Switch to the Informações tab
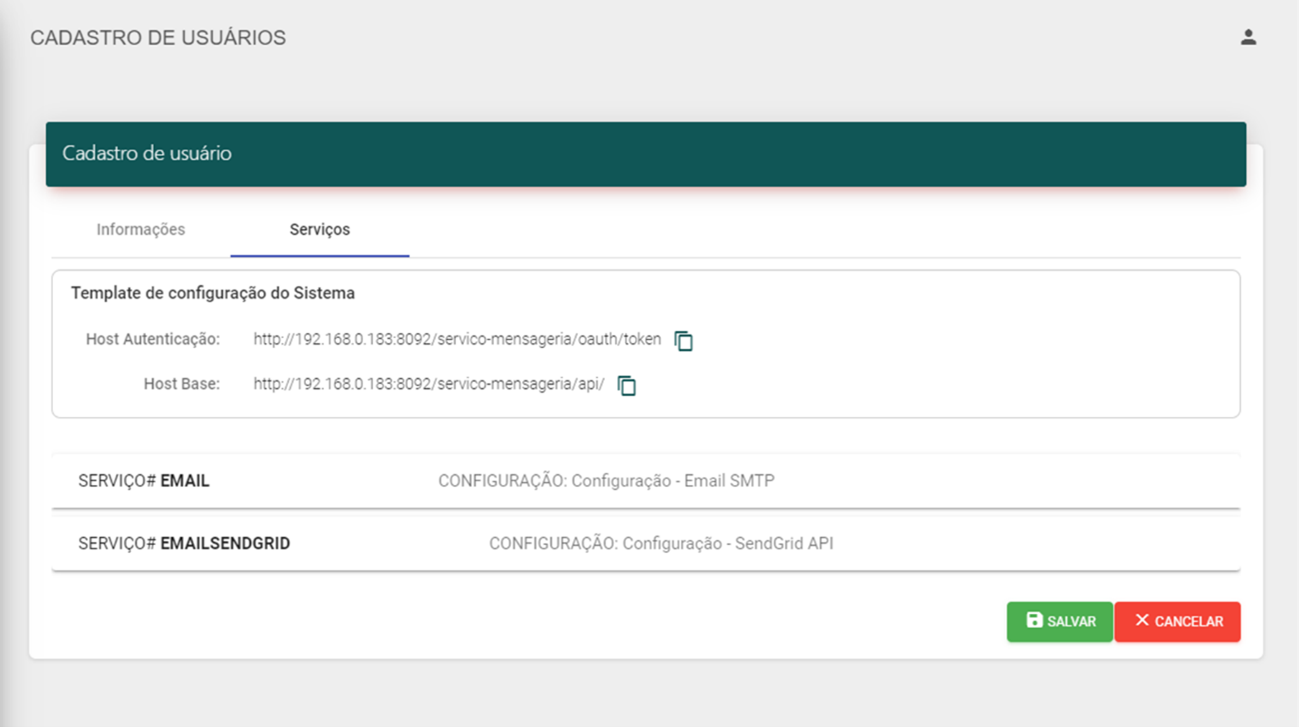 141,230
